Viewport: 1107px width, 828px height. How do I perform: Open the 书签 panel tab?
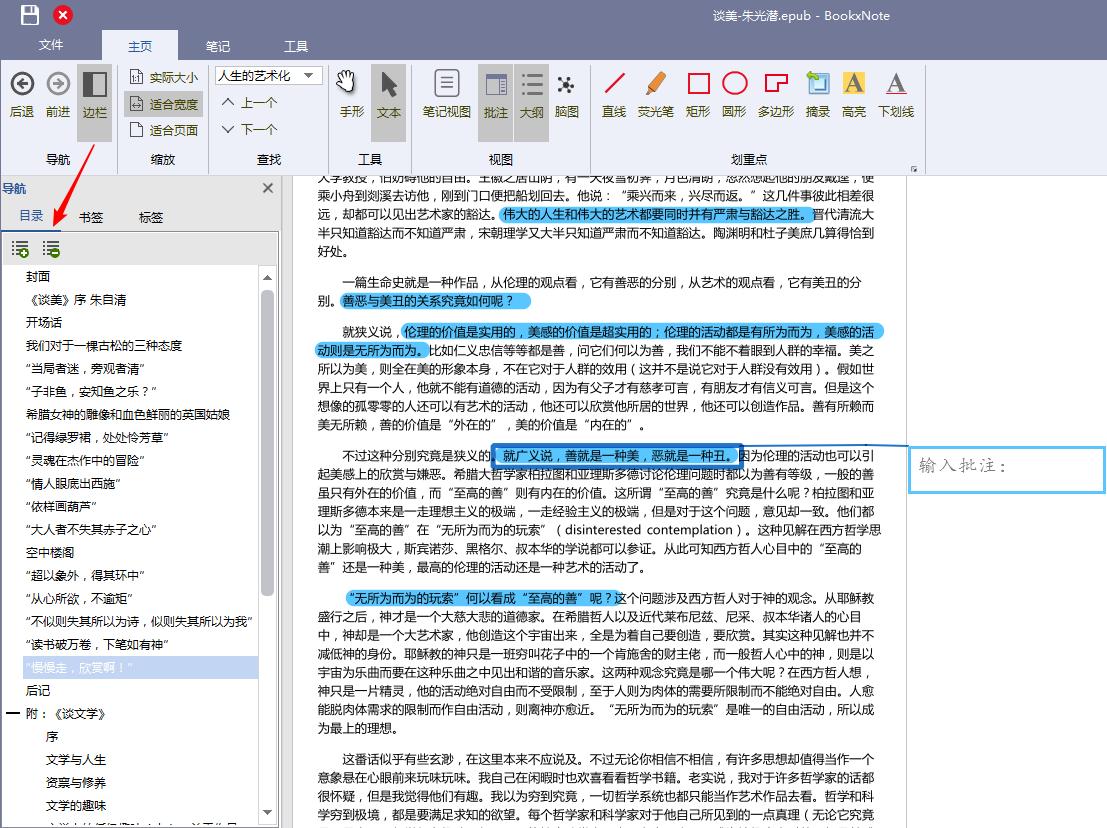tap(91, 217)
